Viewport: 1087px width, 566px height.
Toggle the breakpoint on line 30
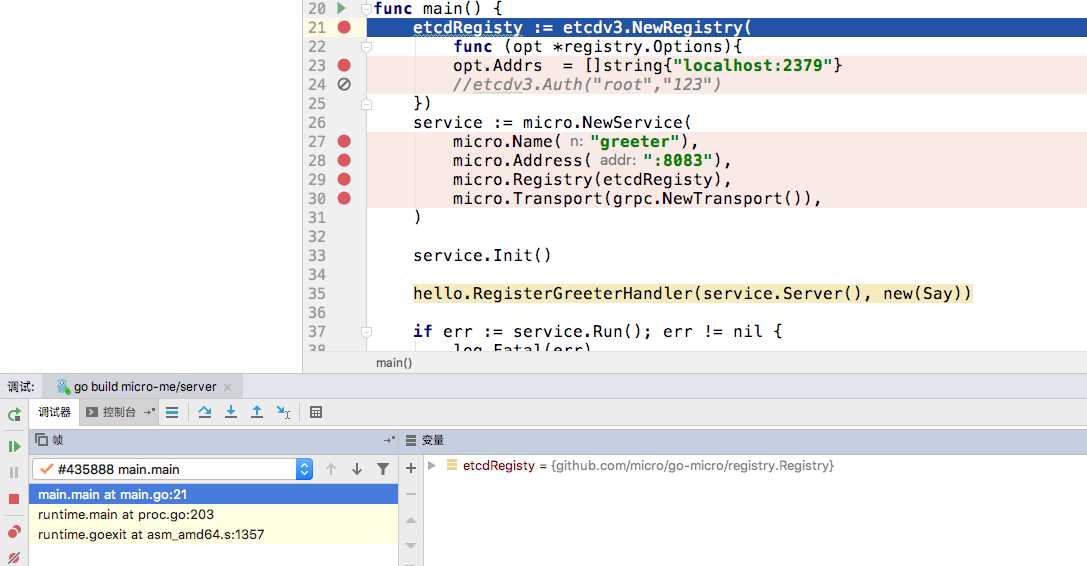344,198
